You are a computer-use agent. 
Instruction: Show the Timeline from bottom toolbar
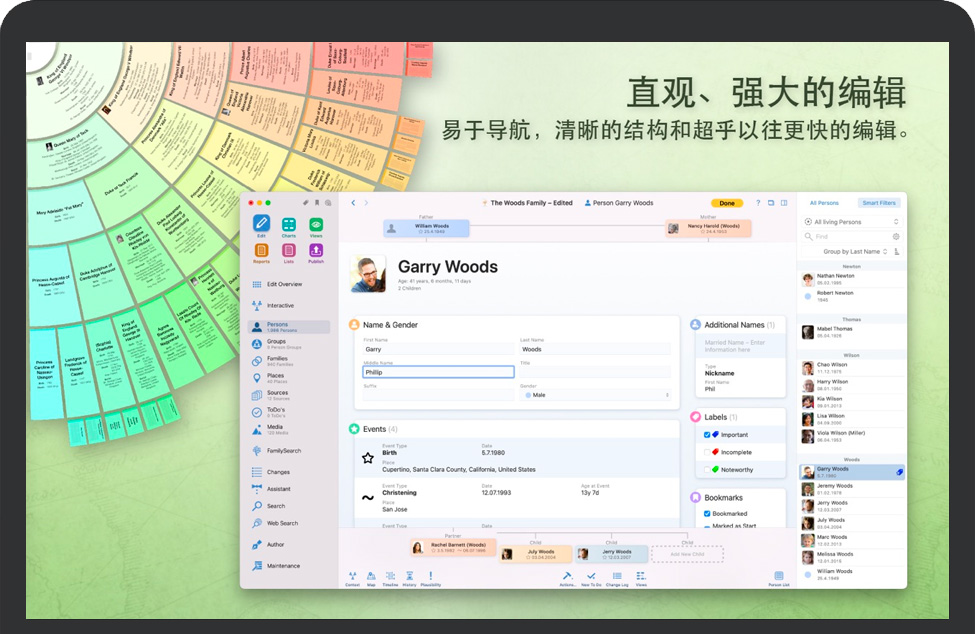pos(390,577)
